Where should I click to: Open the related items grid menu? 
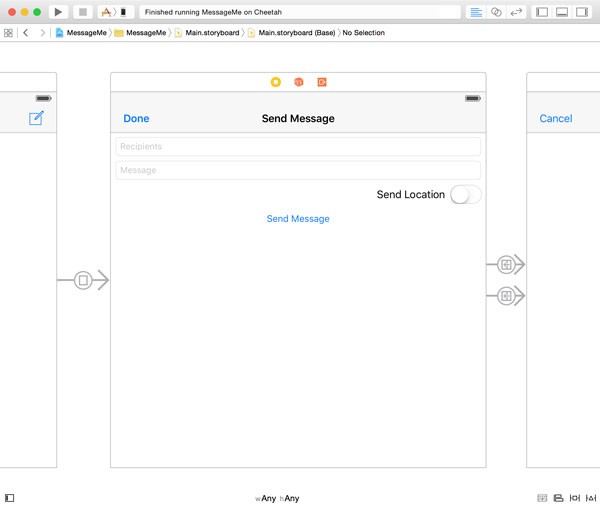[8, 33]
